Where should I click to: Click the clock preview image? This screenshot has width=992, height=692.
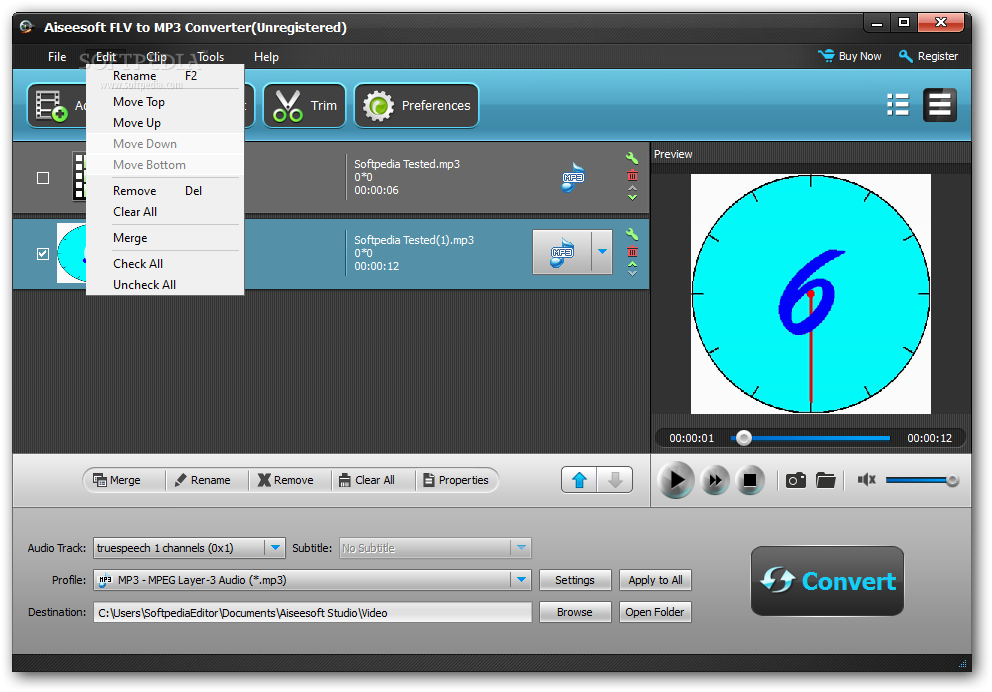(x=810, y=294)
